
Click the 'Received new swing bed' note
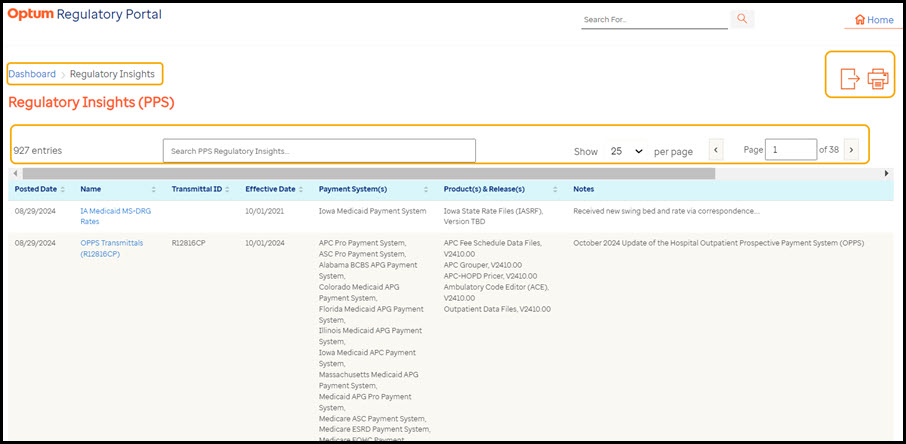[x=666, y=211]
